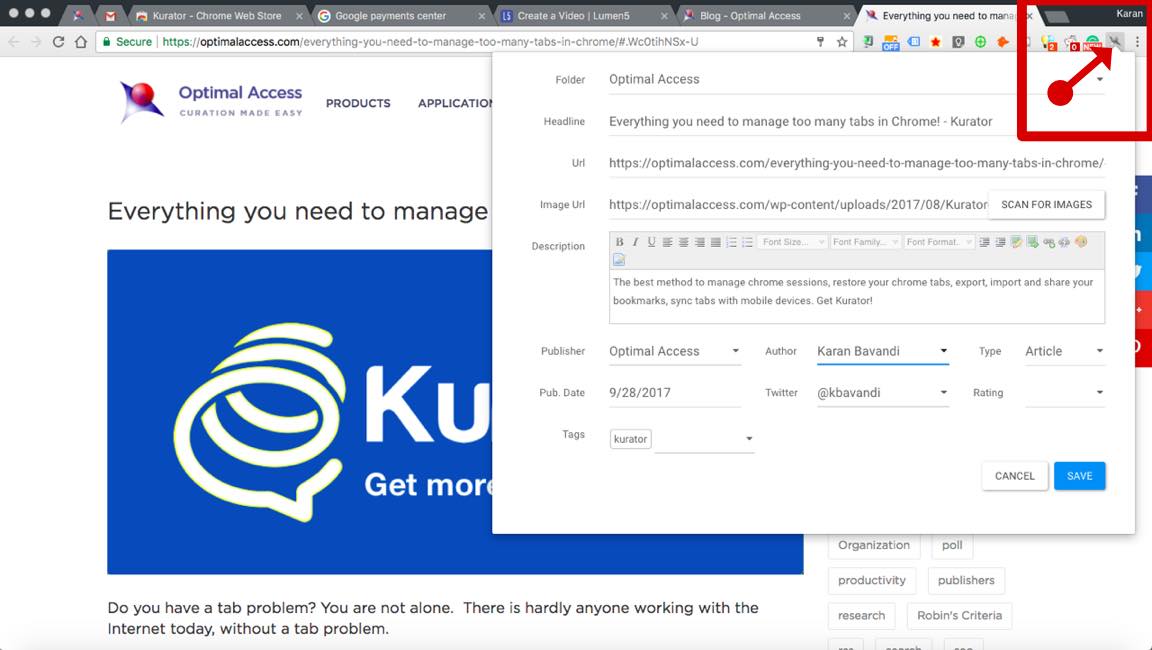Screen dimensions: 1152x650
Task: Click into the description text area
Action: click(x=857, y=297)
